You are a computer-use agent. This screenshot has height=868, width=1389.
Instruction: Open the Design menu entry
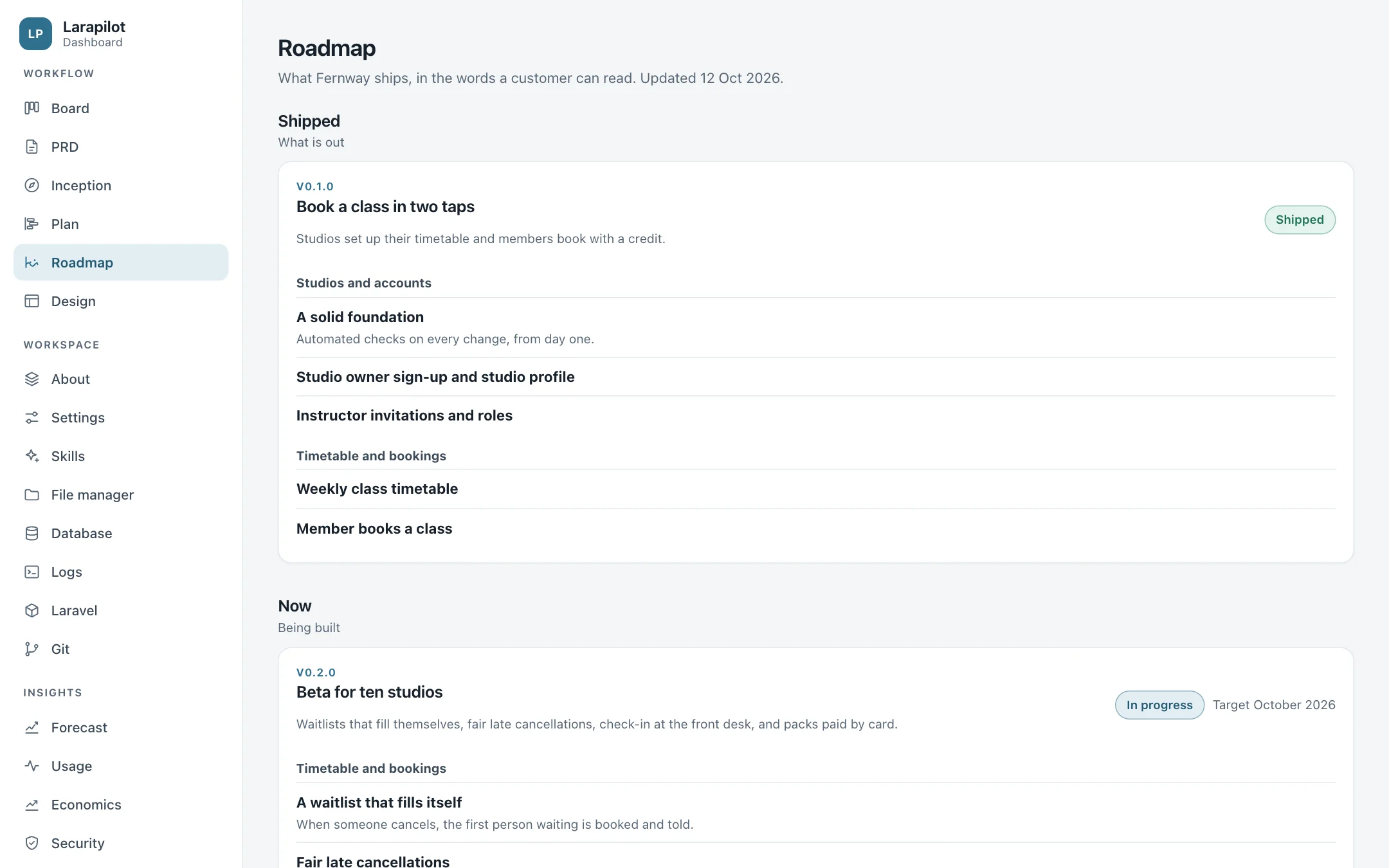[x=121, y=301]
